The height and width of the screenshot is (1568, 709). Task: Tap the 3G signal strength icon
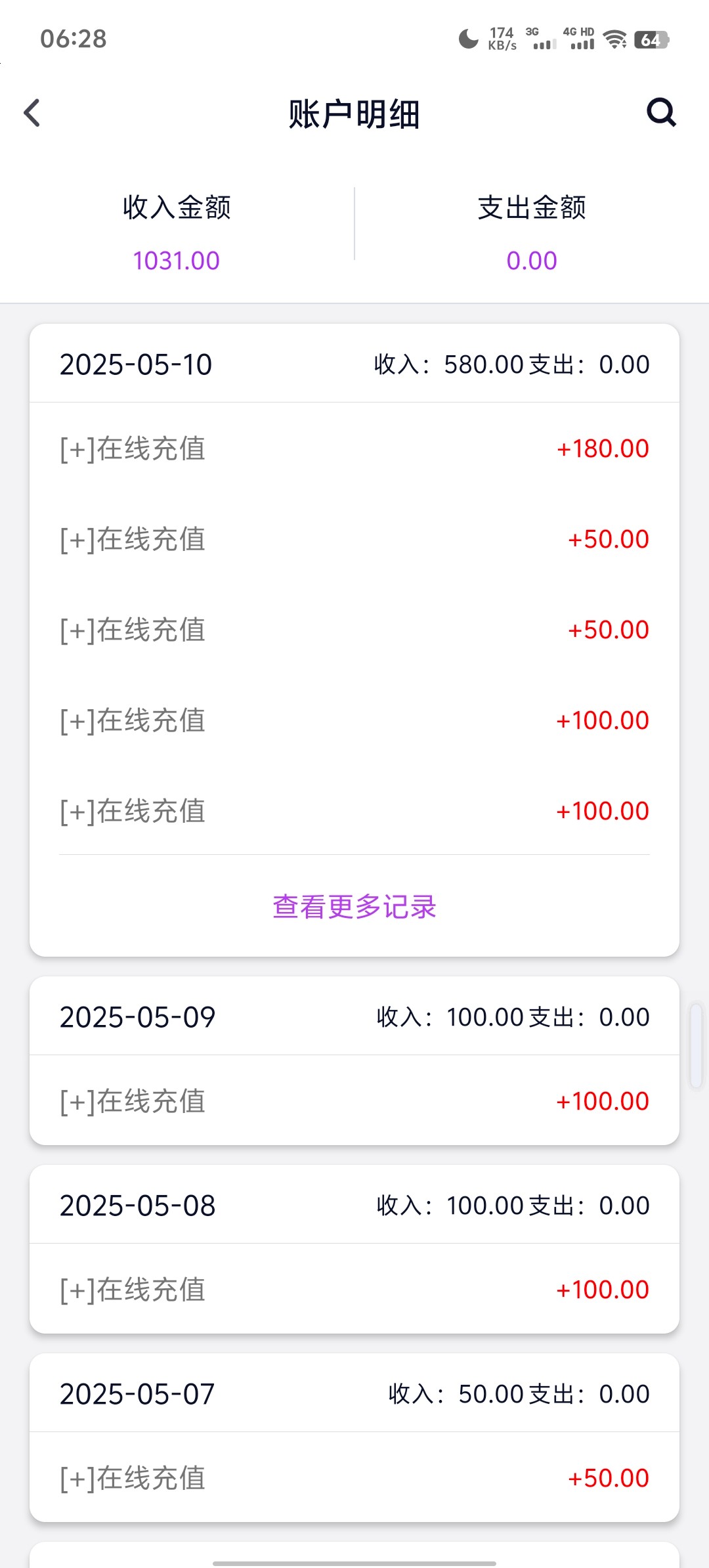[x=542, y=39]
